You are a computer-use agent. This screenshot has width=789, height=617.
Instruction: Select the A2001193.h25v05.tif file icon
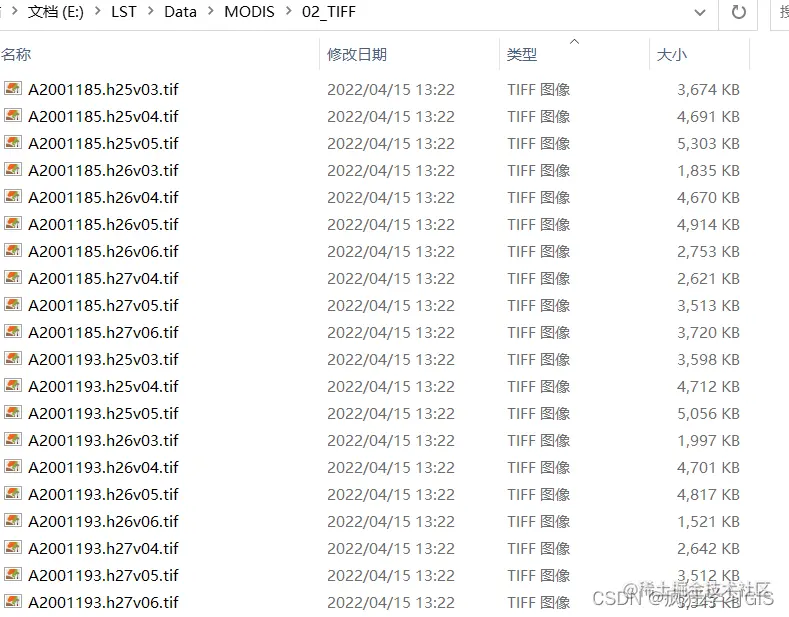coord(13,413)
